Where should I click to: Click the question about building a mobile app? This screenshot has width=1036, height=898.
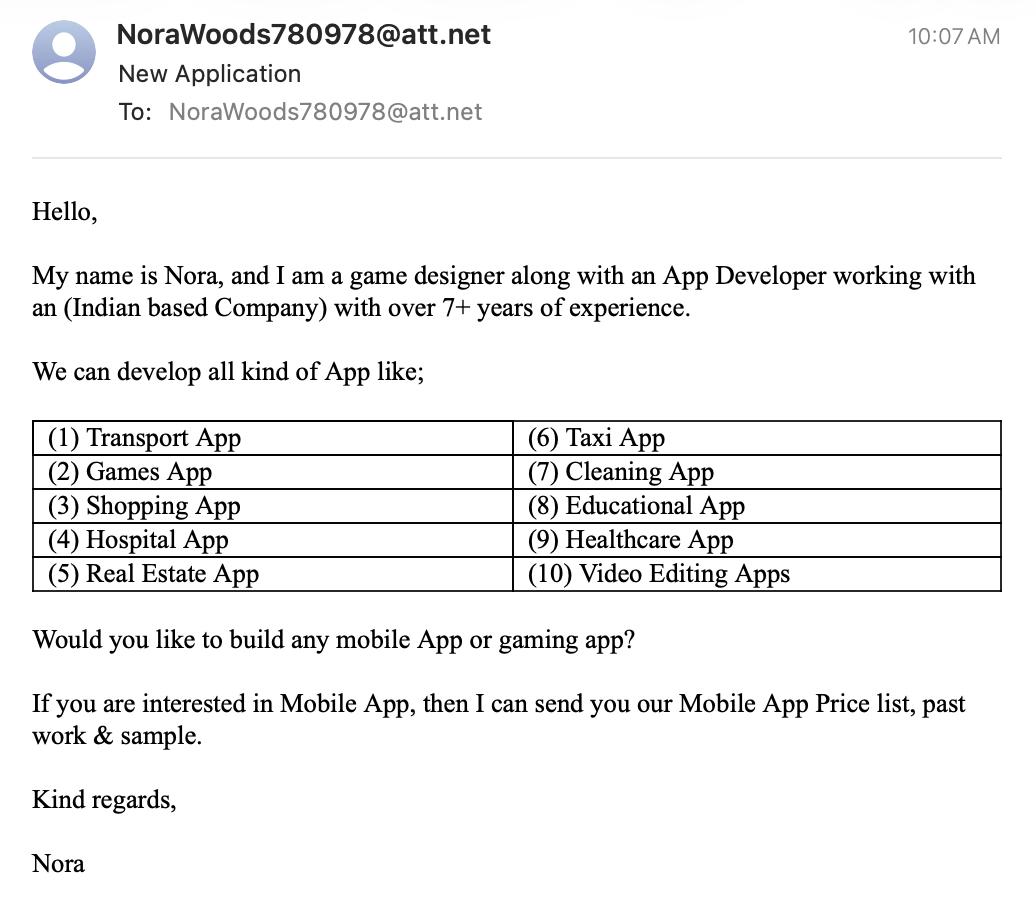point(334,640)
